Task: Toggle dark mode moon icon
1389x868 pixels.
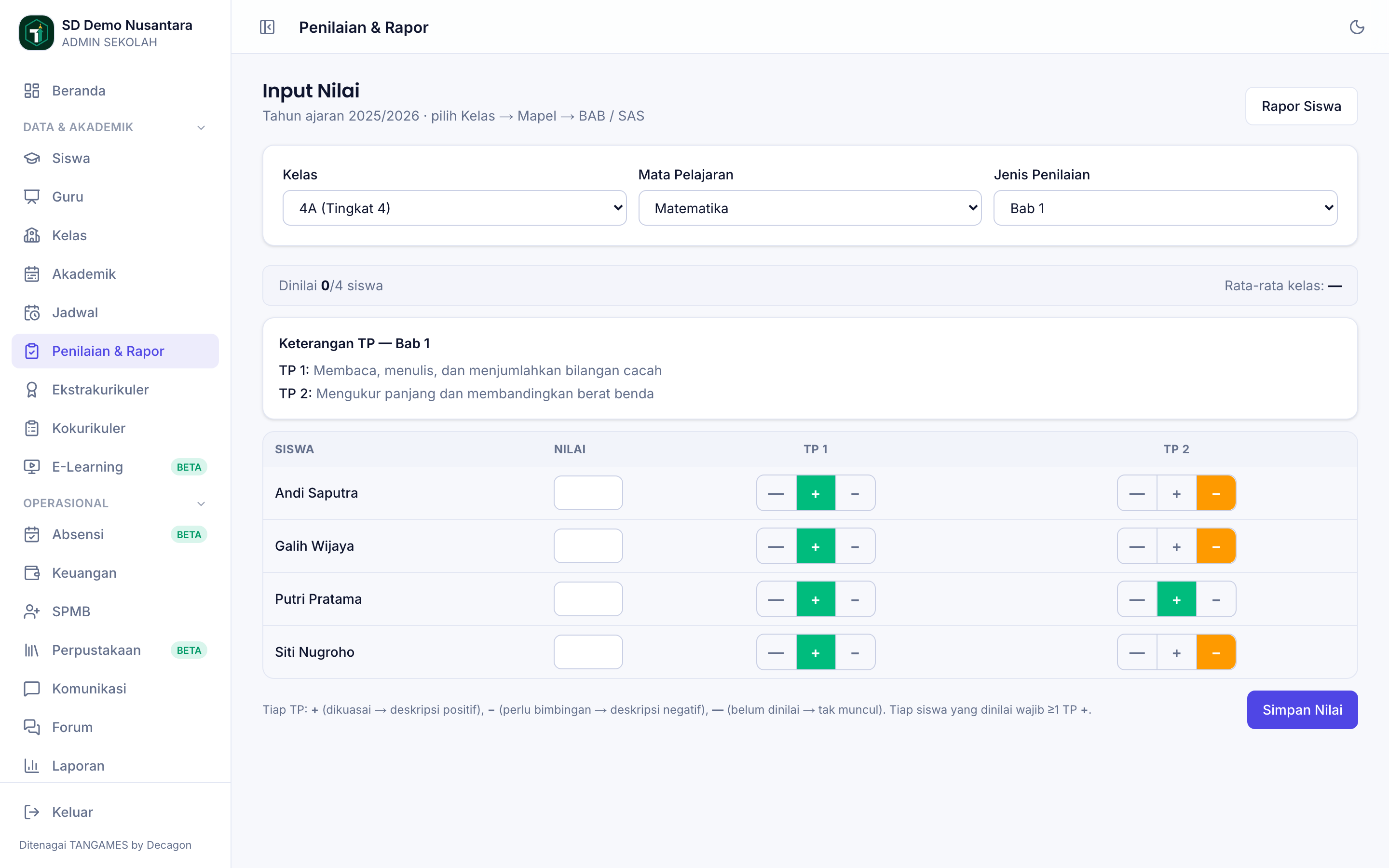Action: click(1357, 27)
